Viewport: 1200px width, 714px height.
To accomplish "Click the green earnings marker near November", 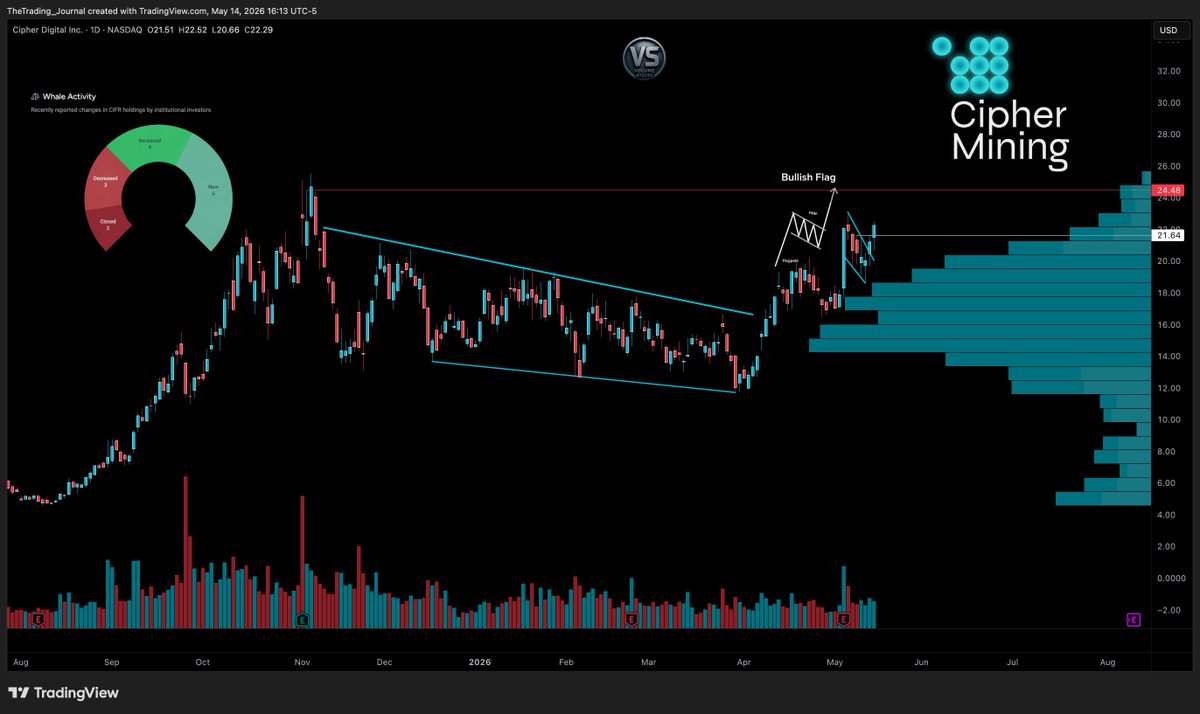I will (x=302, y=620).
